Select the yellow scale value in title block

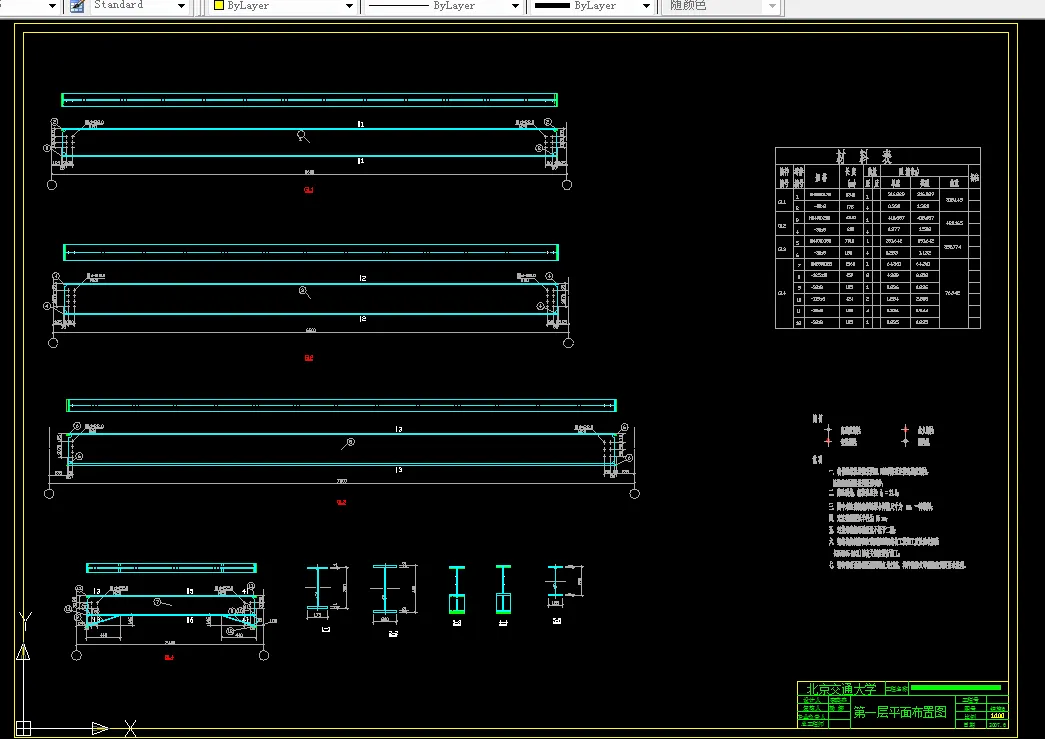point(998,716)
